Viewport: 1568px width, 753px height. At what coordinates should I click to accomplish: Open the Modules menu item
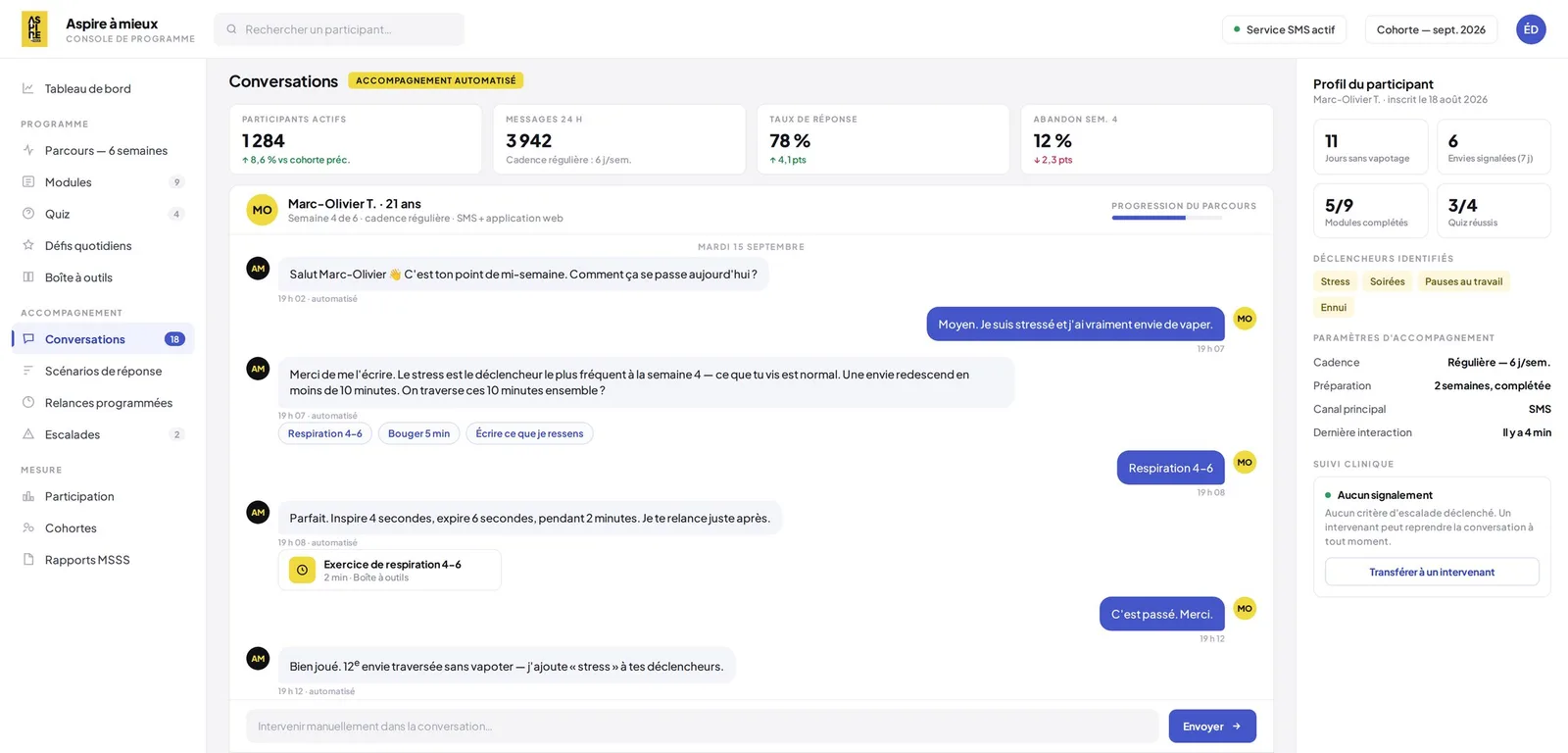point(103,182)
